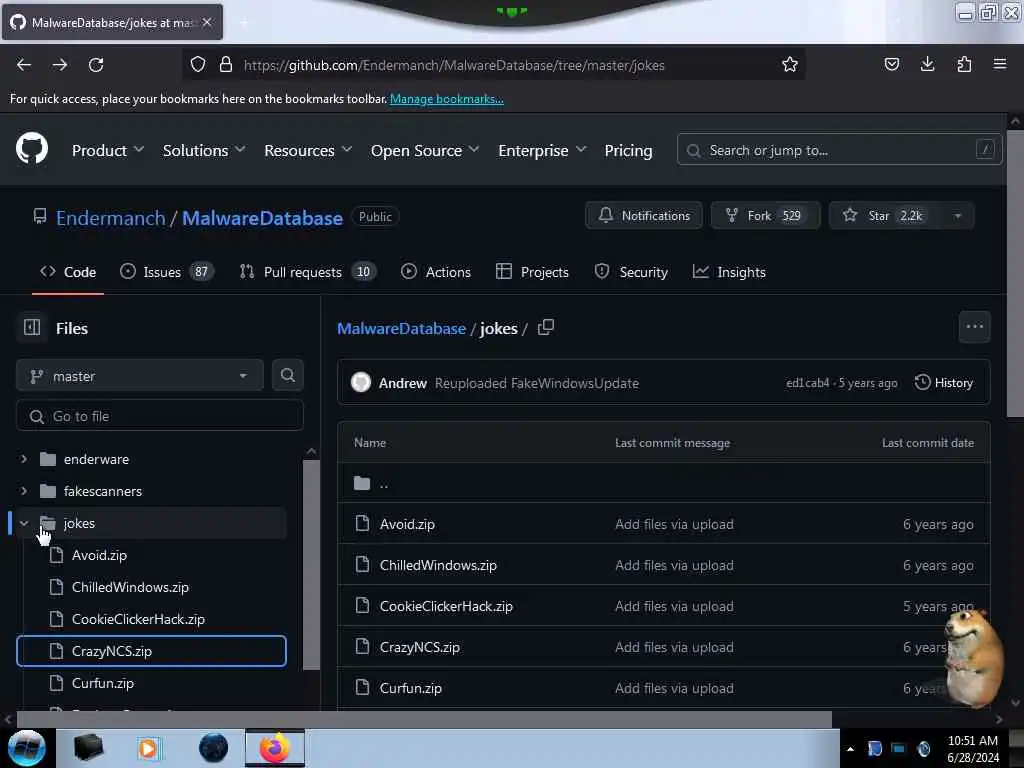Viewport: 1024px width, 768px height.
Task: Open the three-dots more options button
Action: pos(974,327)
